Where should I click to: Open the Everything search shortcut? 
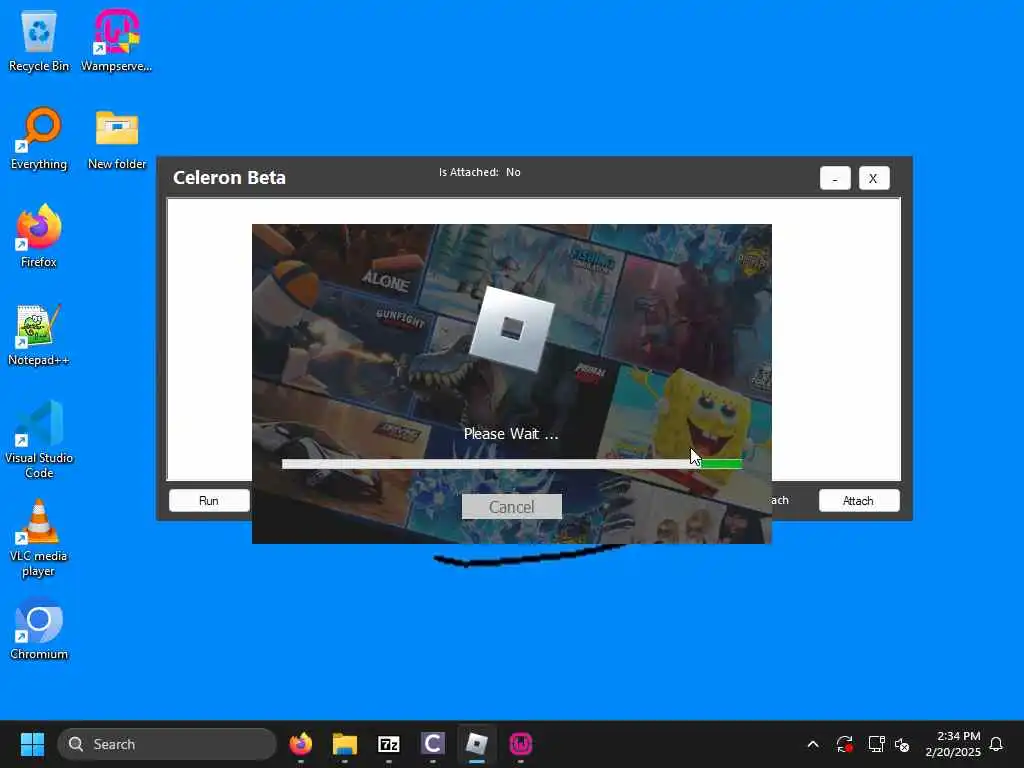(x=39, y=138)
